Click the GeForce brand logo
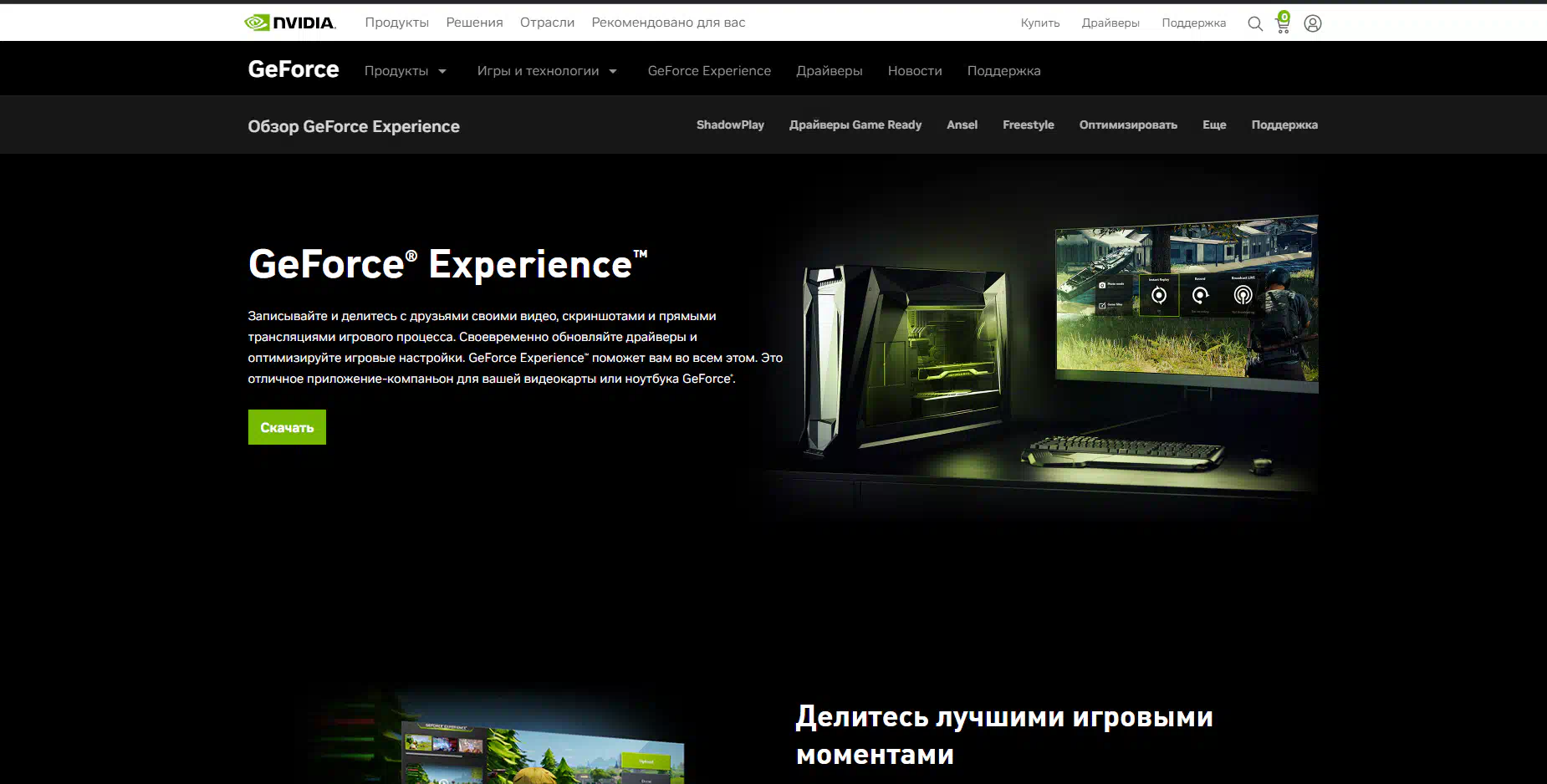The height and width of the screenshot is (784, 1547). (294, 69)
